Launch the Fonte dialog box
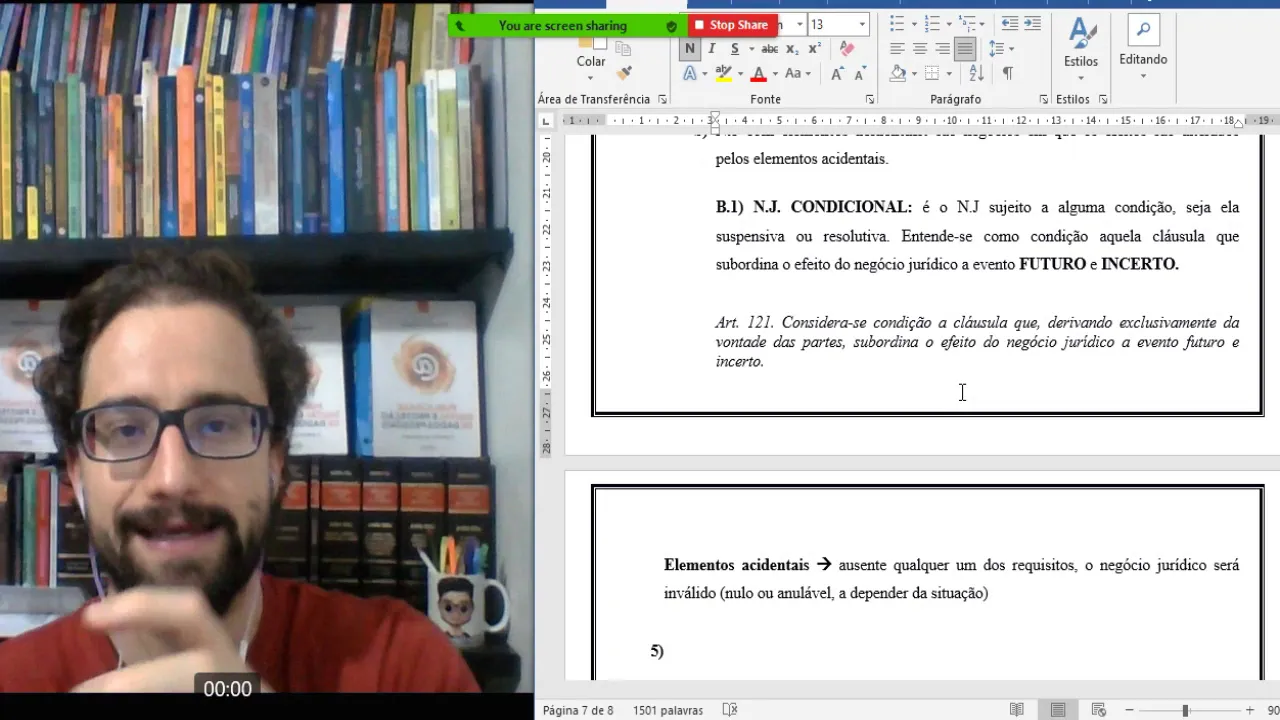The image size is (1280, 720). pyautogui.click(x=870, y=100)
